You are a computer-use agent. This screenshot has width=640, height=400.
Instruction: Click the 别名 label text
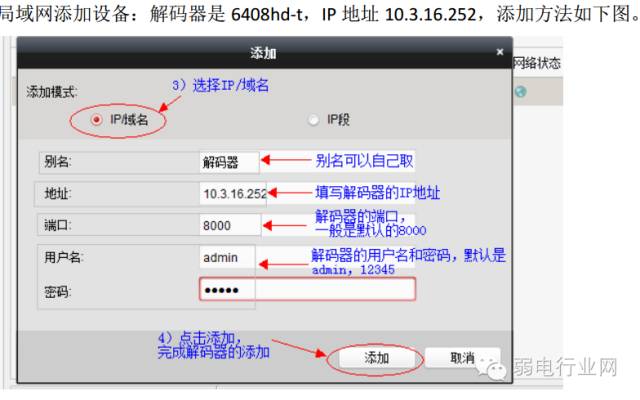click(58, 162)
